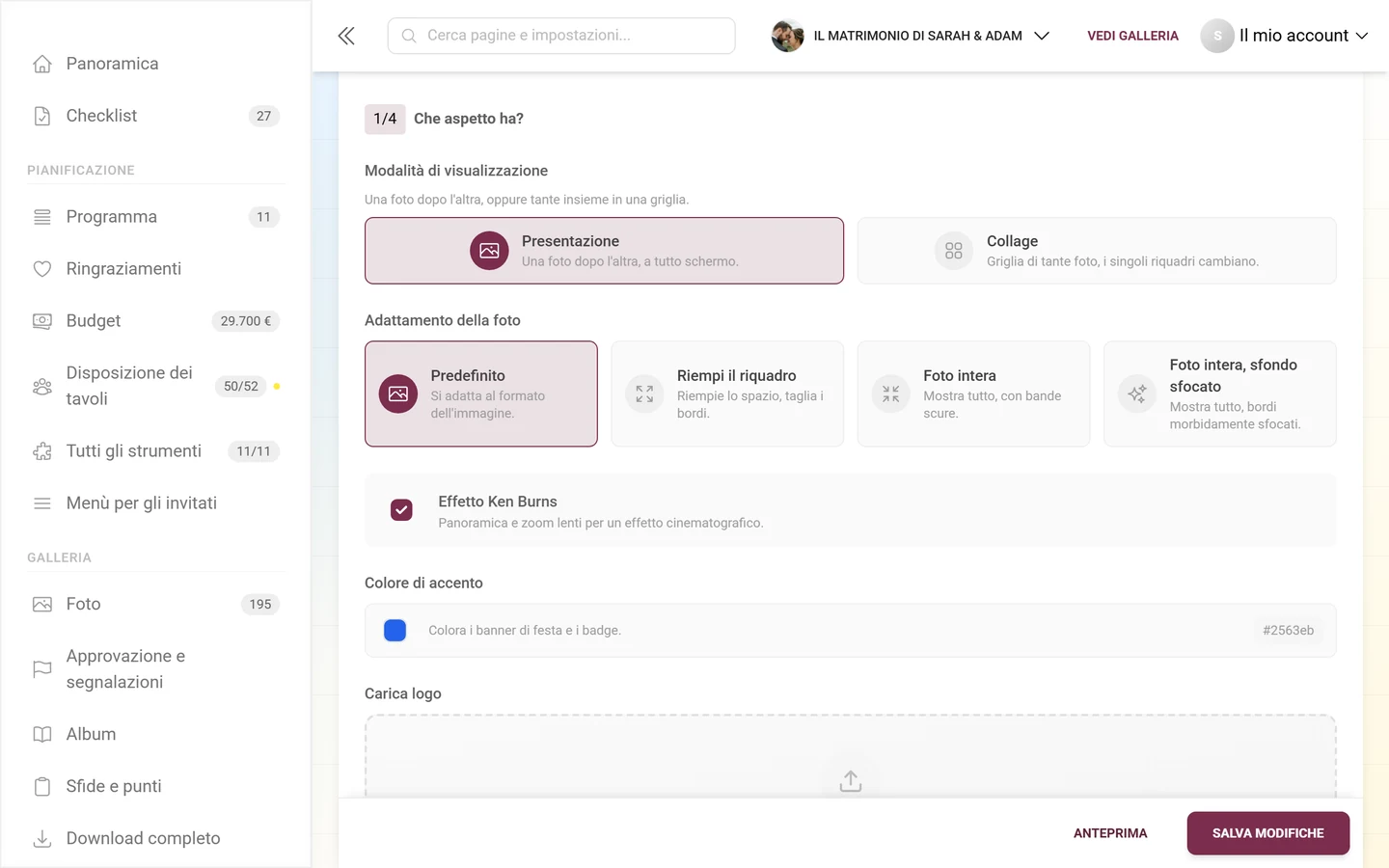Click Download completo arrow icon
The width and height of the screenshot is (1389, 868).
[x=42, y=838]
